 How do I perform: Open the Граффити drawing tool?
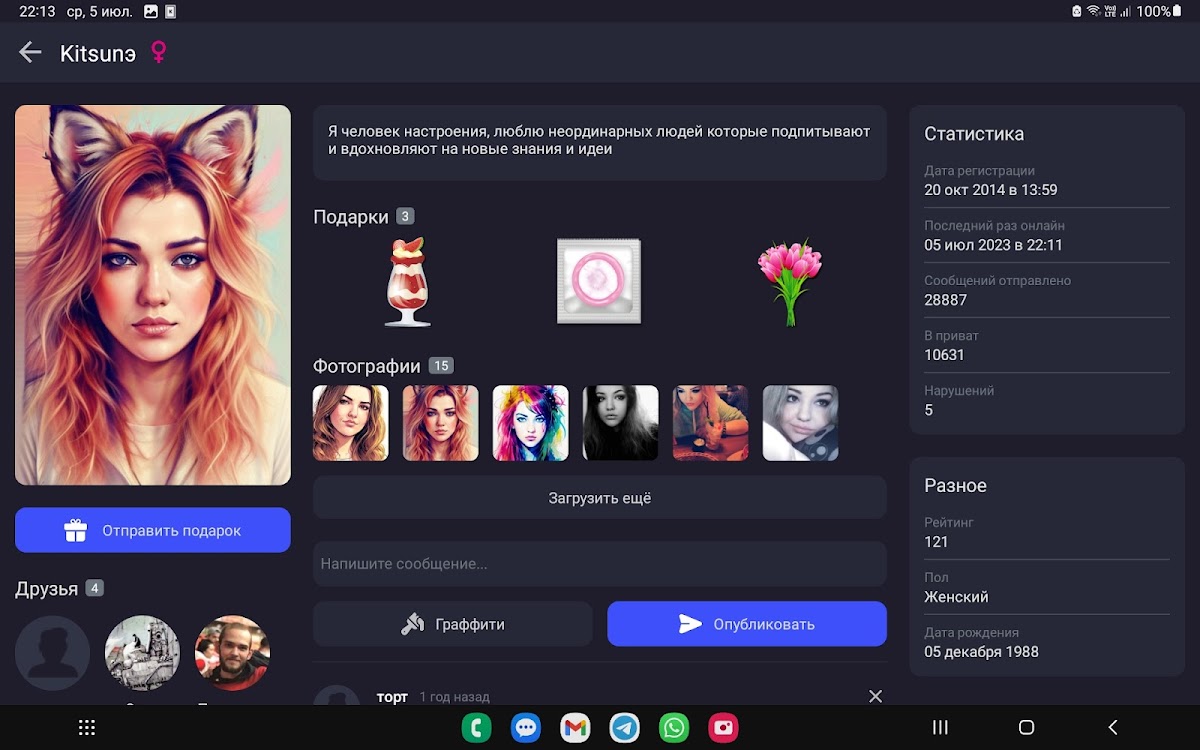coord(453,624)
